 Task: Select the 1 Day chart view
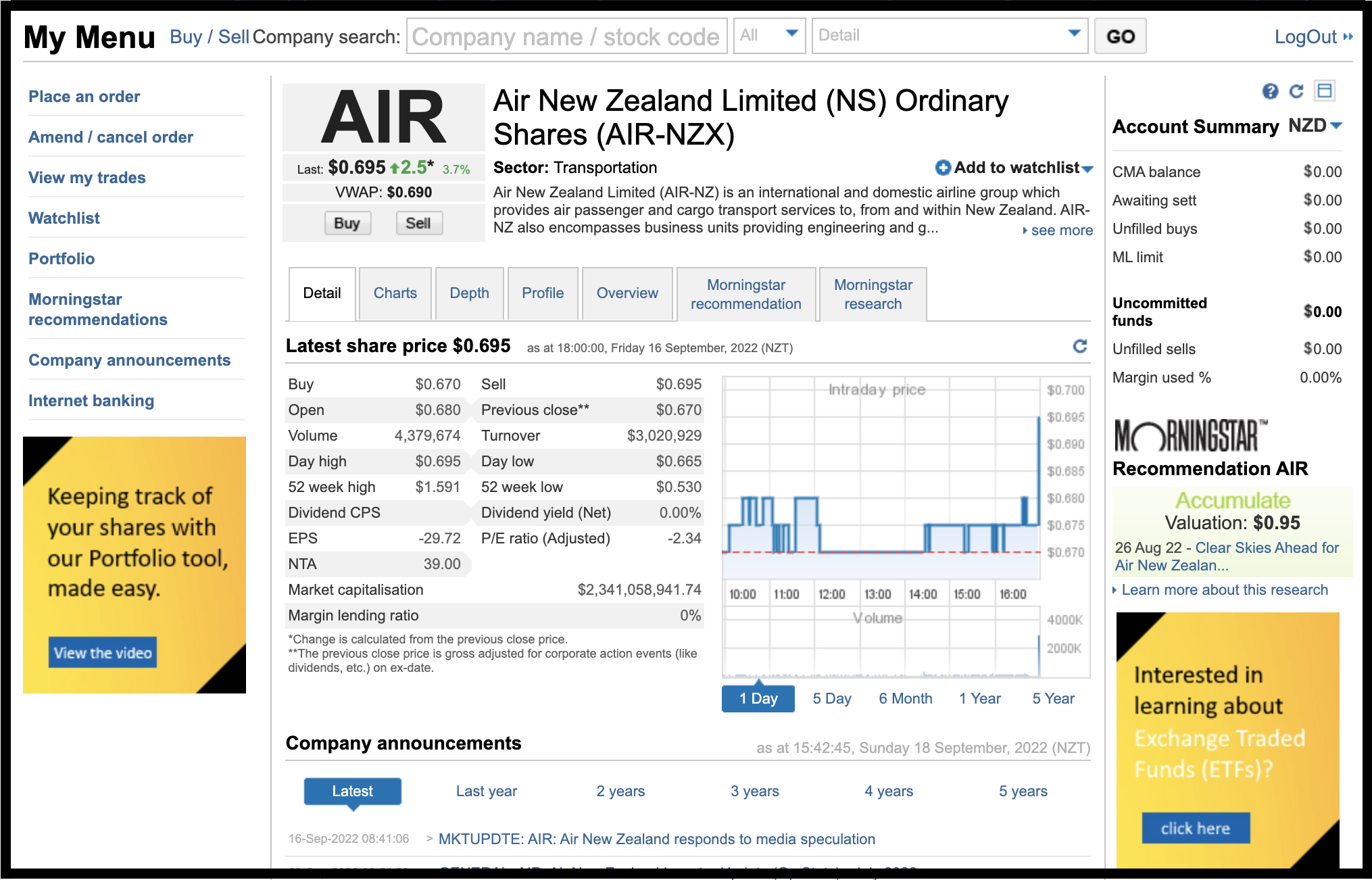coord(758,698)
